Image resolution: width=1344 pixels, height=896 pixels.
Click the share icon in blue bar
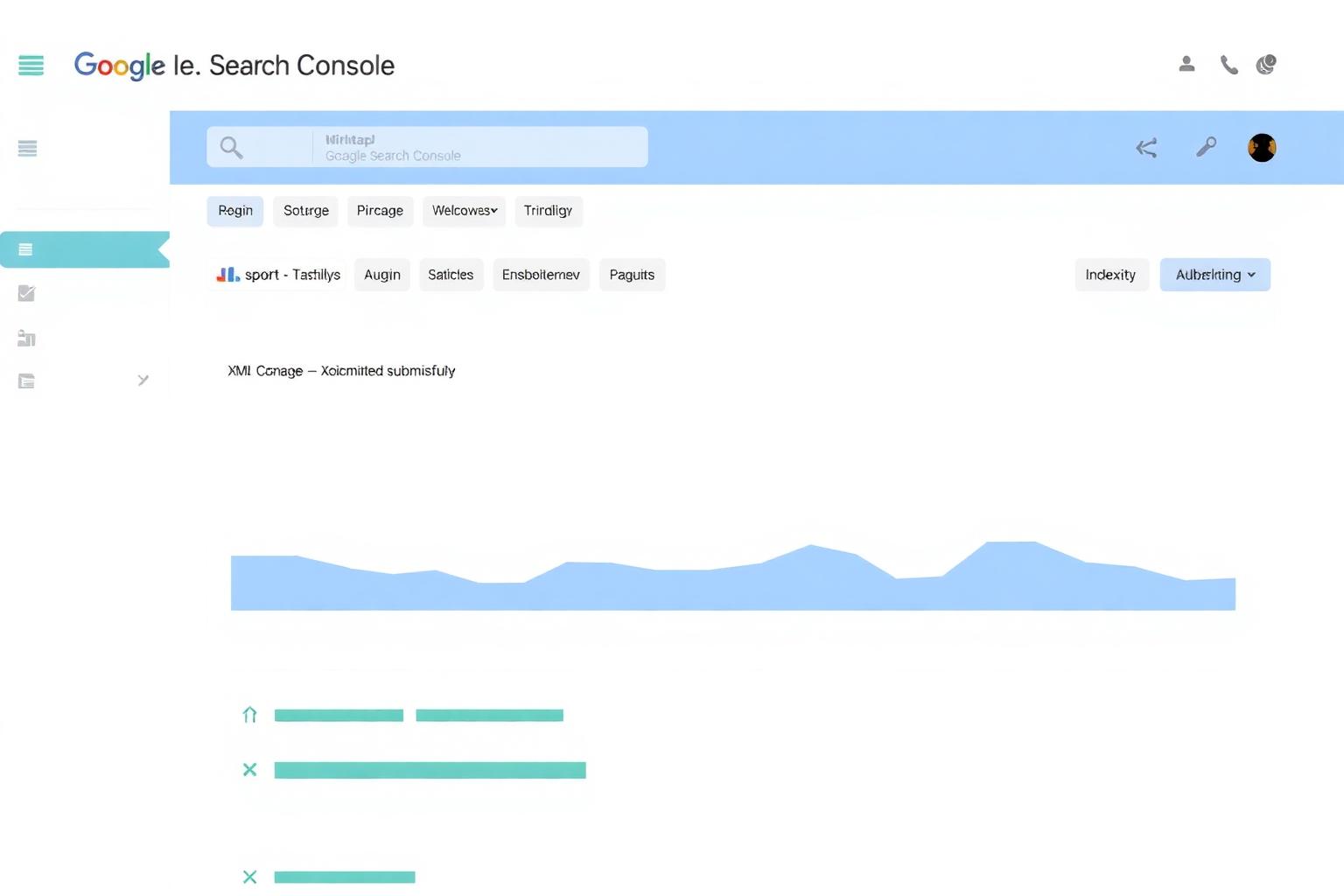(1146, 148)
